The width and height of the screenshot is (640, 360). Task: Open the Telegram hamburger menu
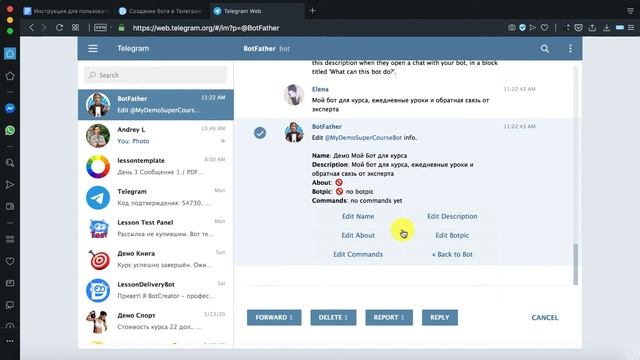tap(93, 49)
